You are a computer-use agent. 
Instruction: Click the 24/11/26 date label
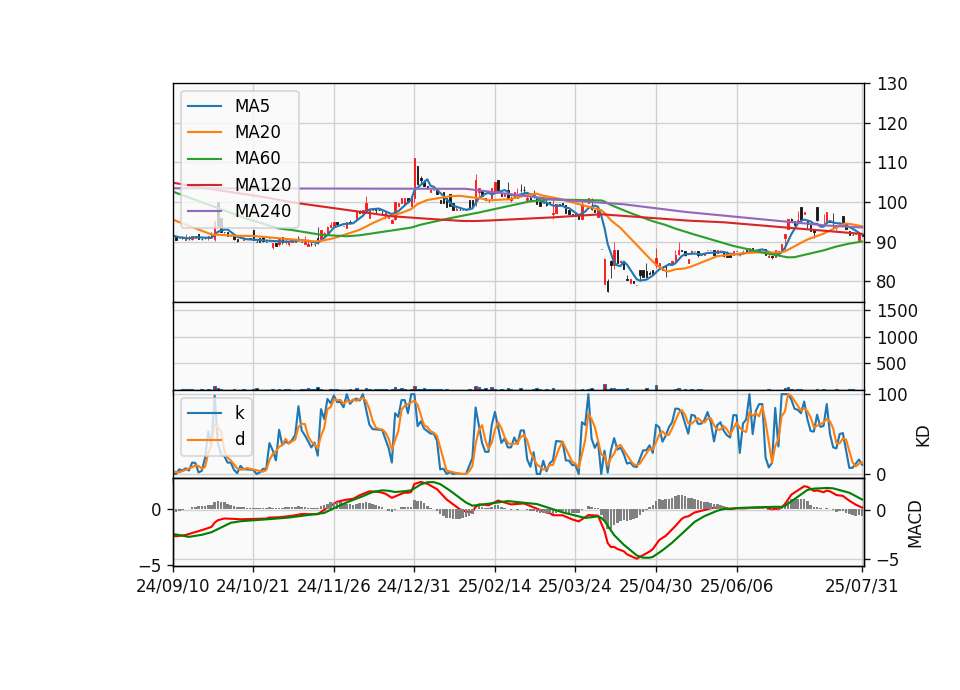[334, 586]
